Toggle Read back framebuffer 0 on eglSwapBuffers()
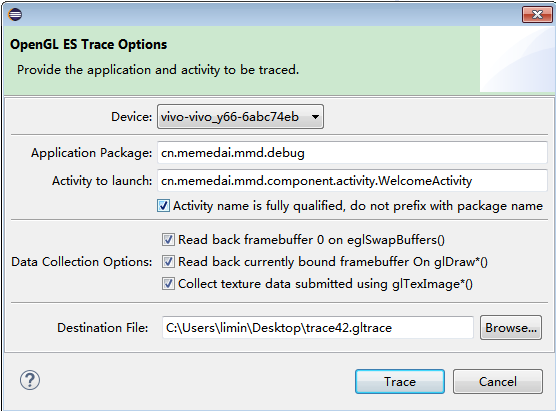The image size is (556, 411). pyautogui.click(x=168, y=240)
